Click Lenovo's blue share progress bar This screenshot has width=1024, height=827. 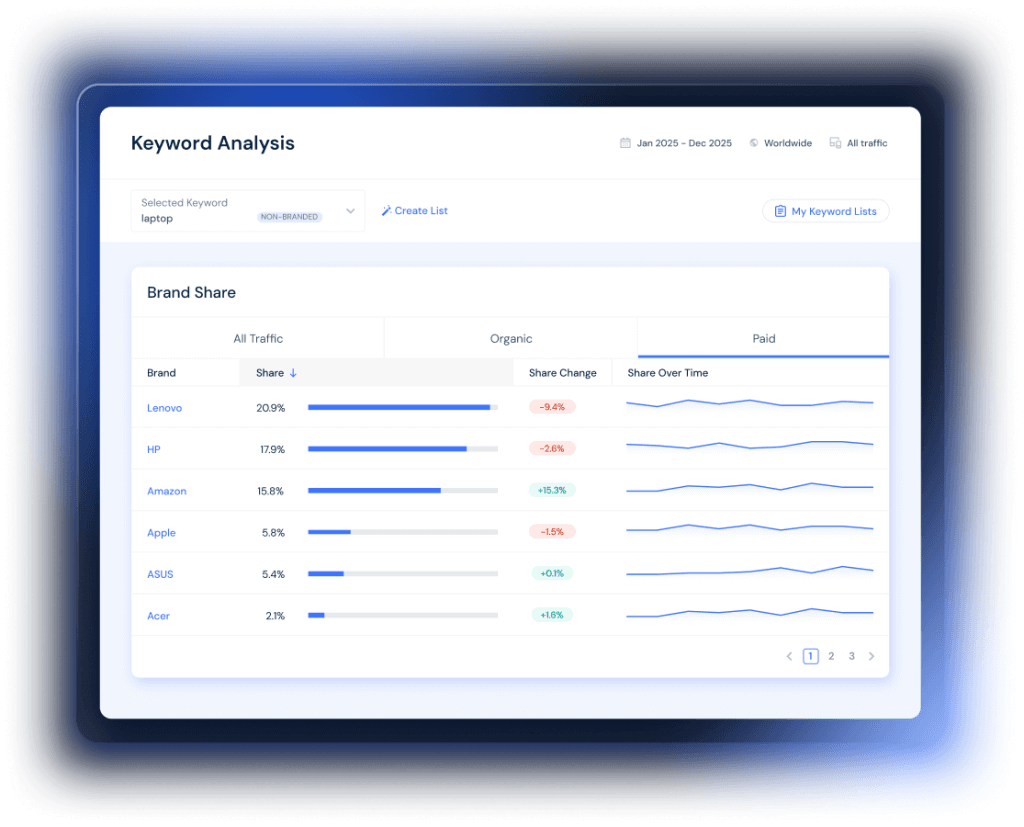[398, 407]
